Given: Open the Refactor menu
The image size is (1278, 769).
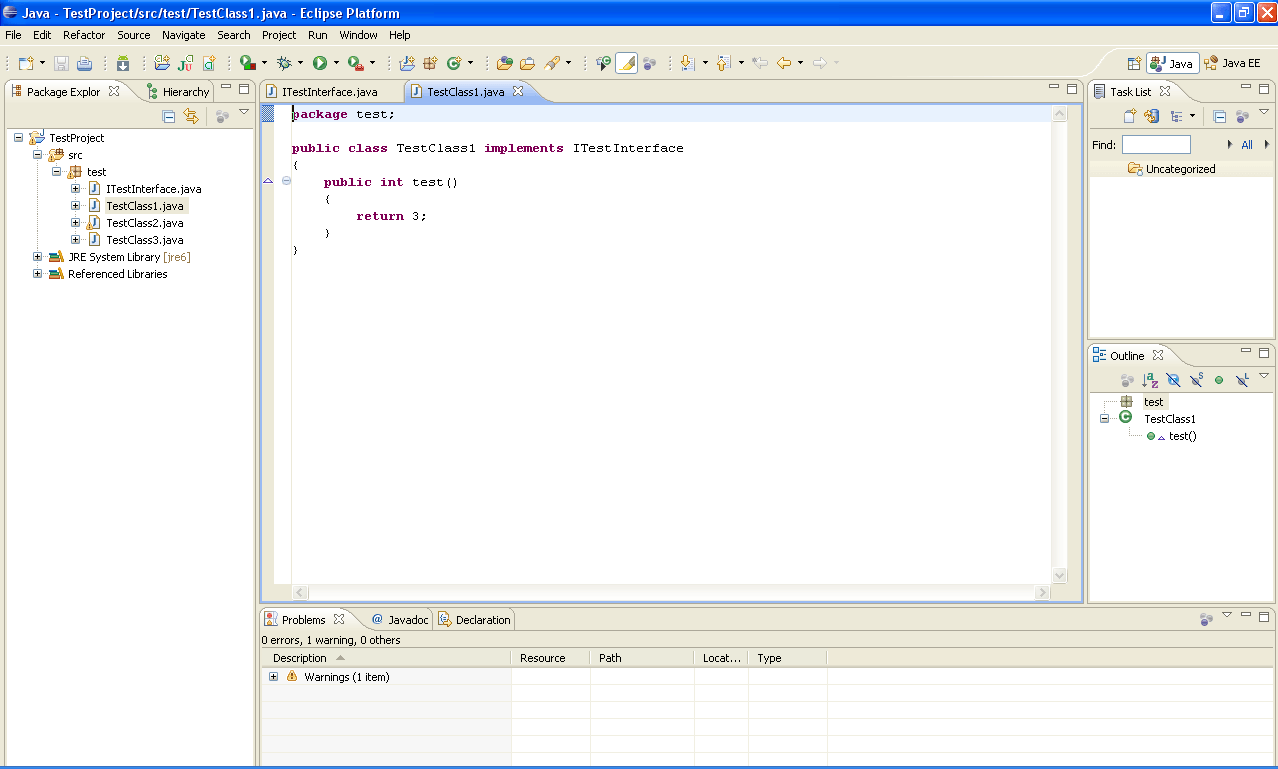Looking at the screenshot, I should [84, 35].
